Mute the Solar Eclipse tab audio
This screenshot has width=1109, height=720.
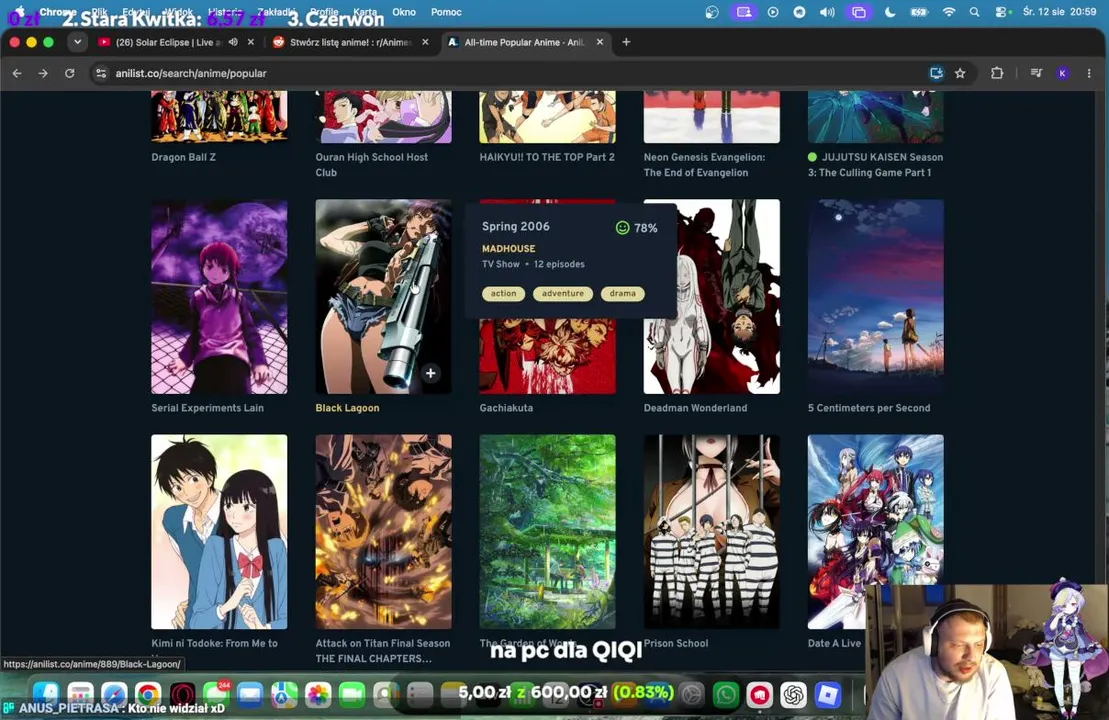pyautogui.click(x=233, y=42)
